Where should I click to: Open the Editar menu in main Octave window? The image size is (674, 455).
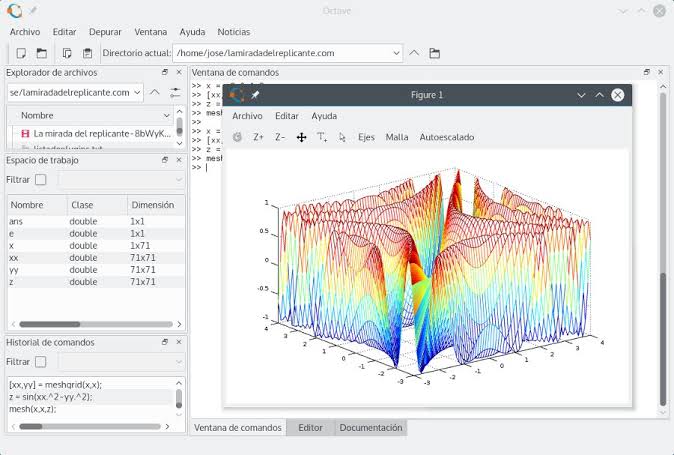click(x=64, y=32)
